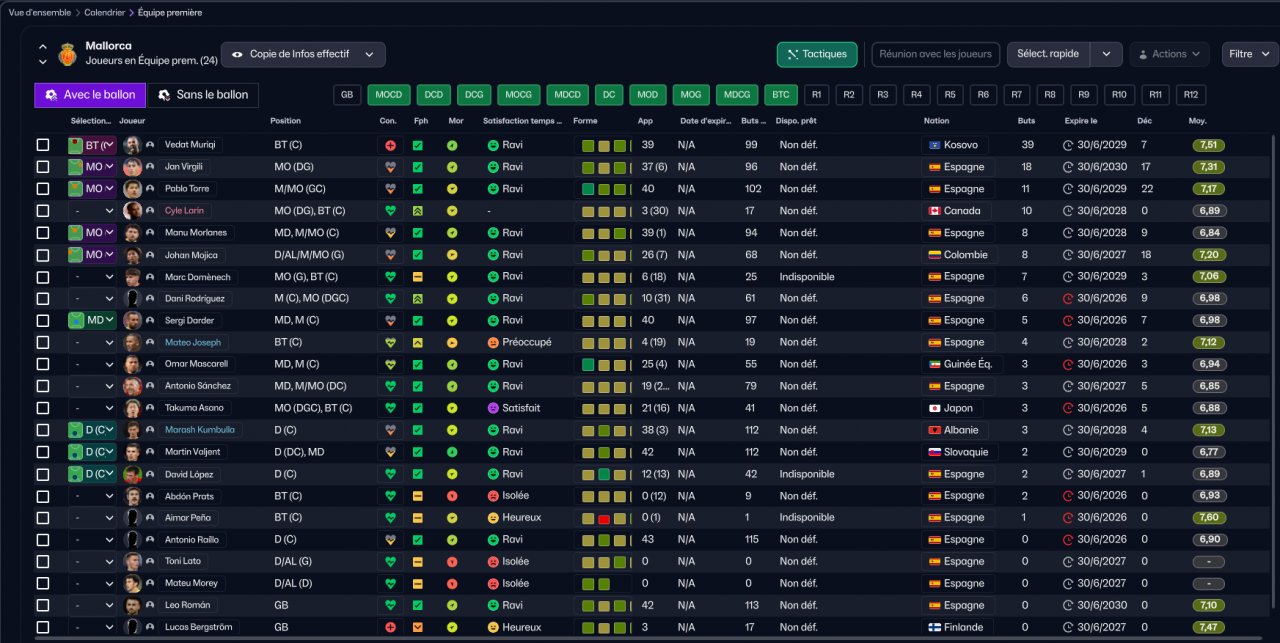Click 'Réunion avec les joueurs' button
Viewport: 1280px width, 643px height.
tap(935, 54)
